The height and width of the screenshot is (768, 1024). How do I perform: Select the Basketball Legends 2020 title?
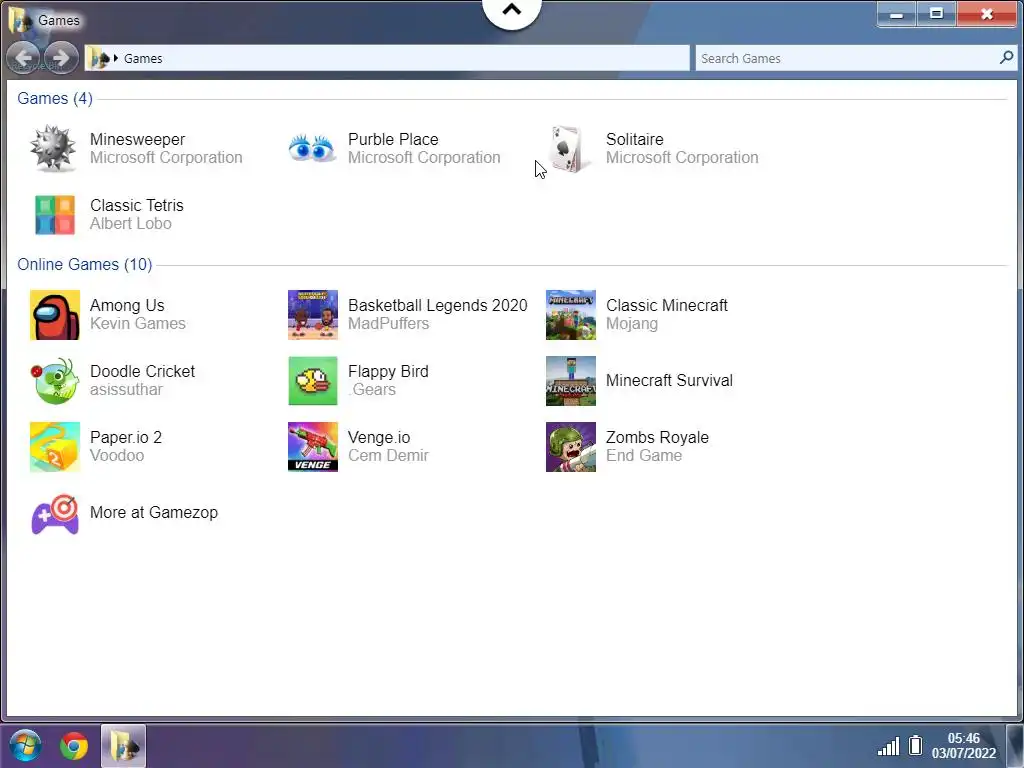point(438,305)
